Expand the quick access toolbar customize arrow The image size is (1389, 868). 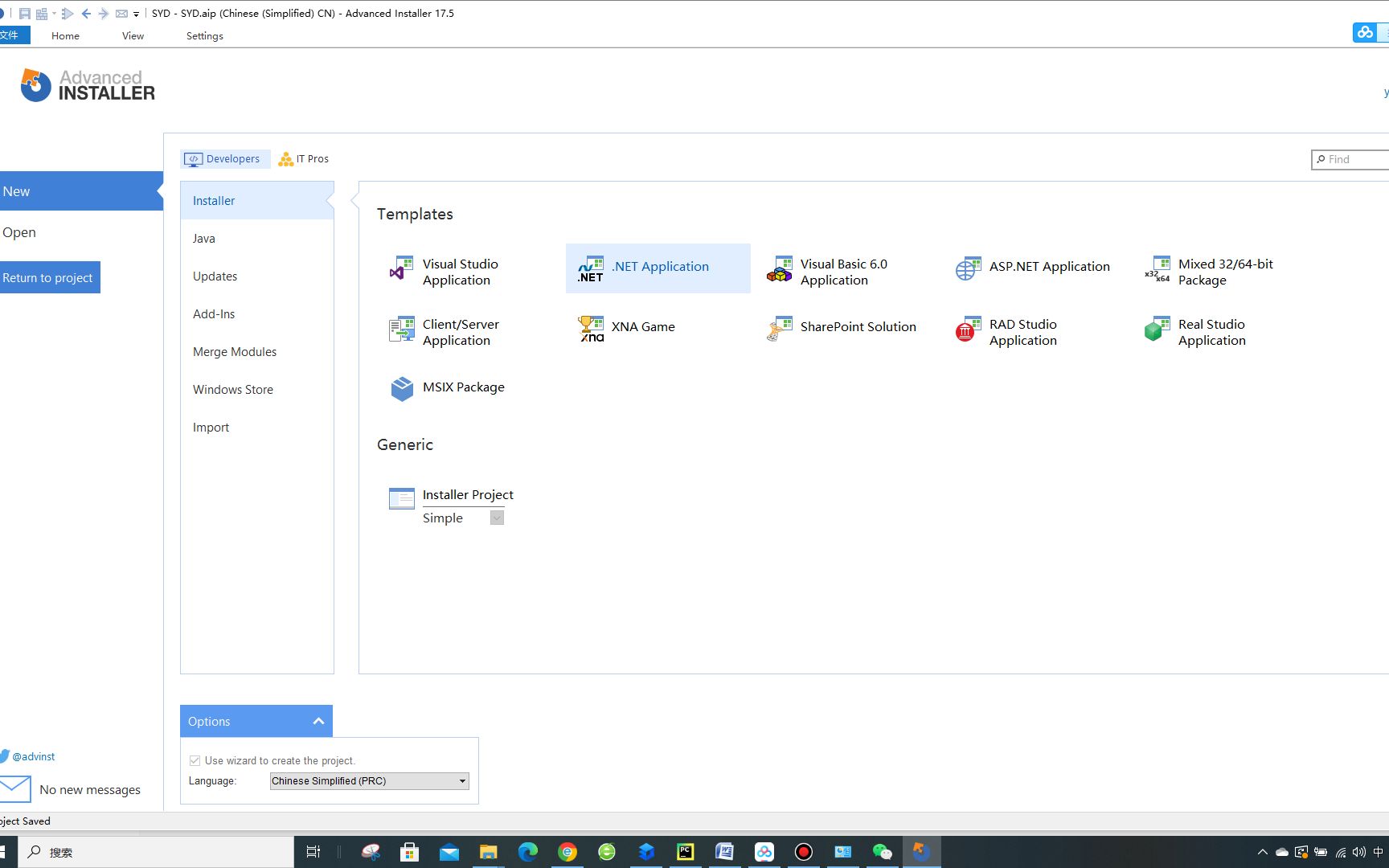pos(136,14)
